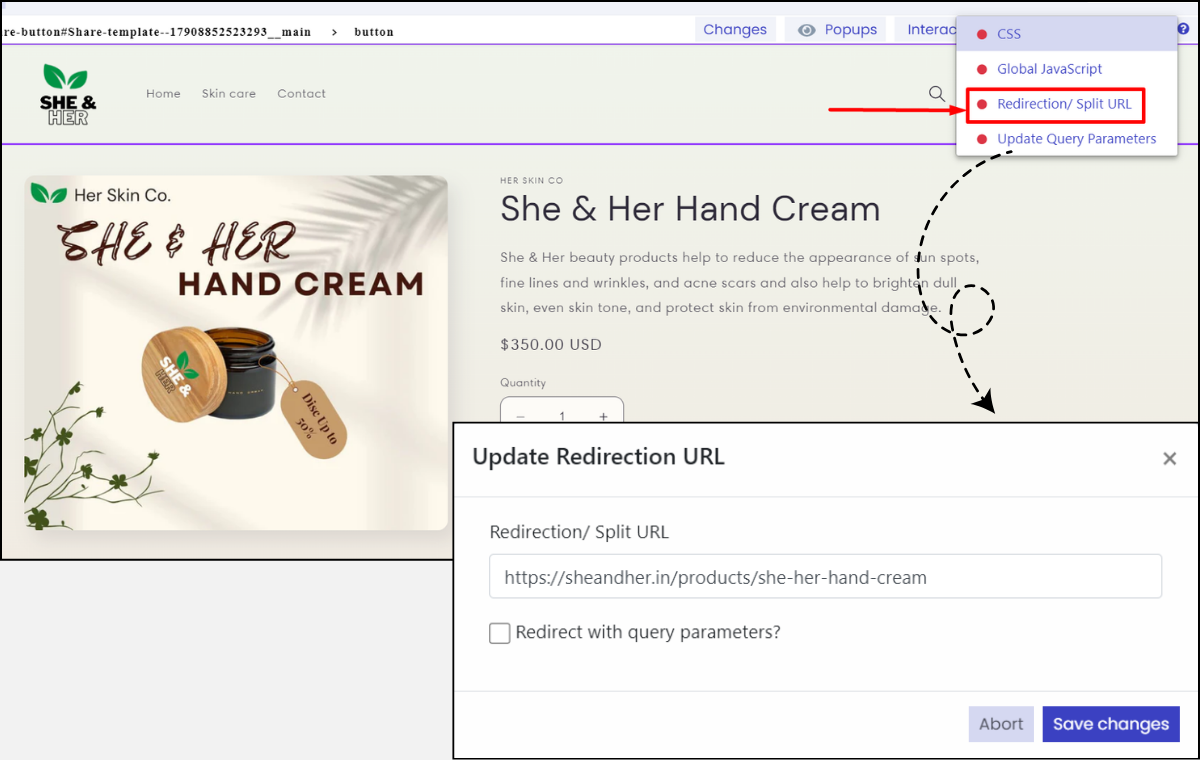
Task: Open the Popups eye toggle
Action: [x=837, y=30]
